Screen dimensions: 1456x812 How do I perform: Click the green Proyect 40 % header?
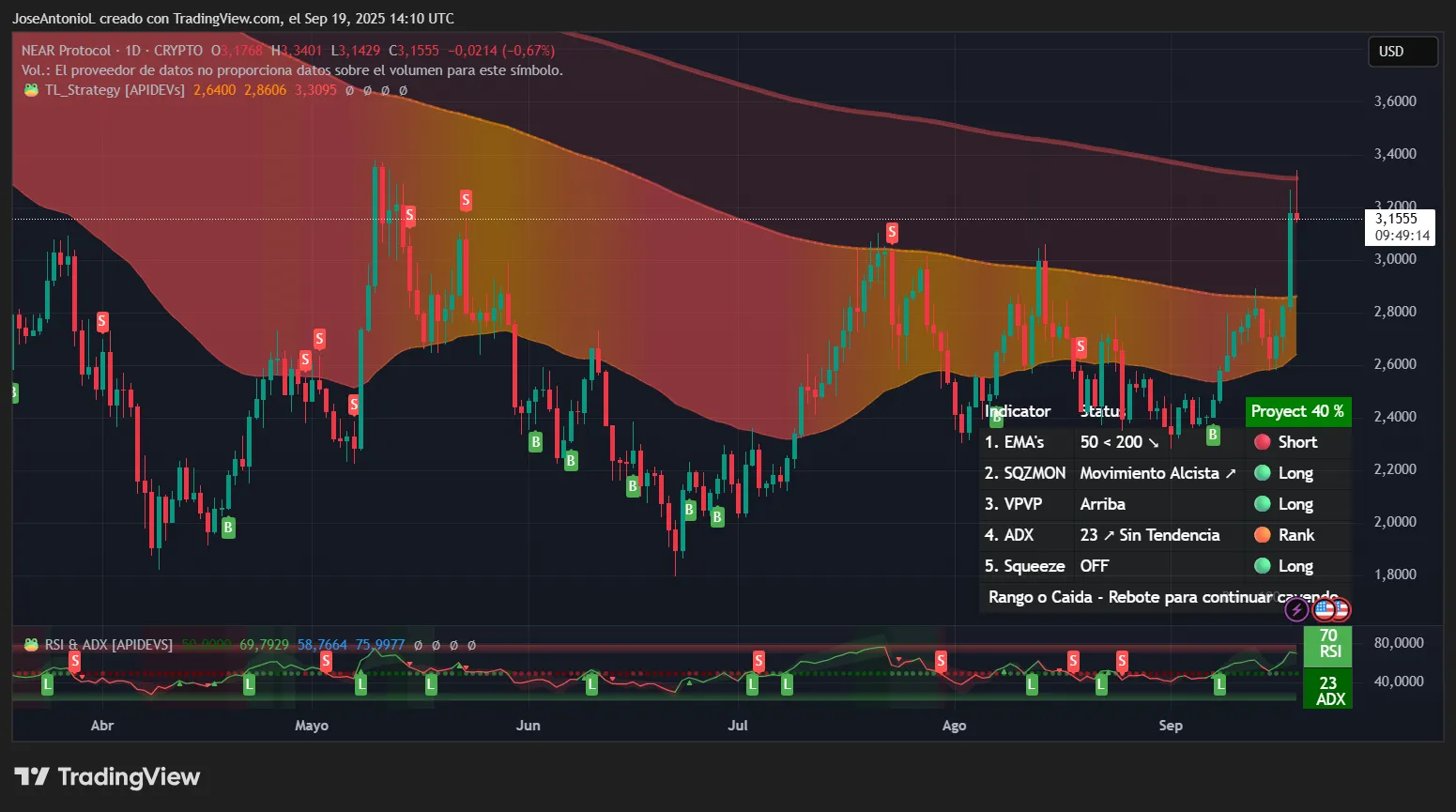pos(1297,411)
